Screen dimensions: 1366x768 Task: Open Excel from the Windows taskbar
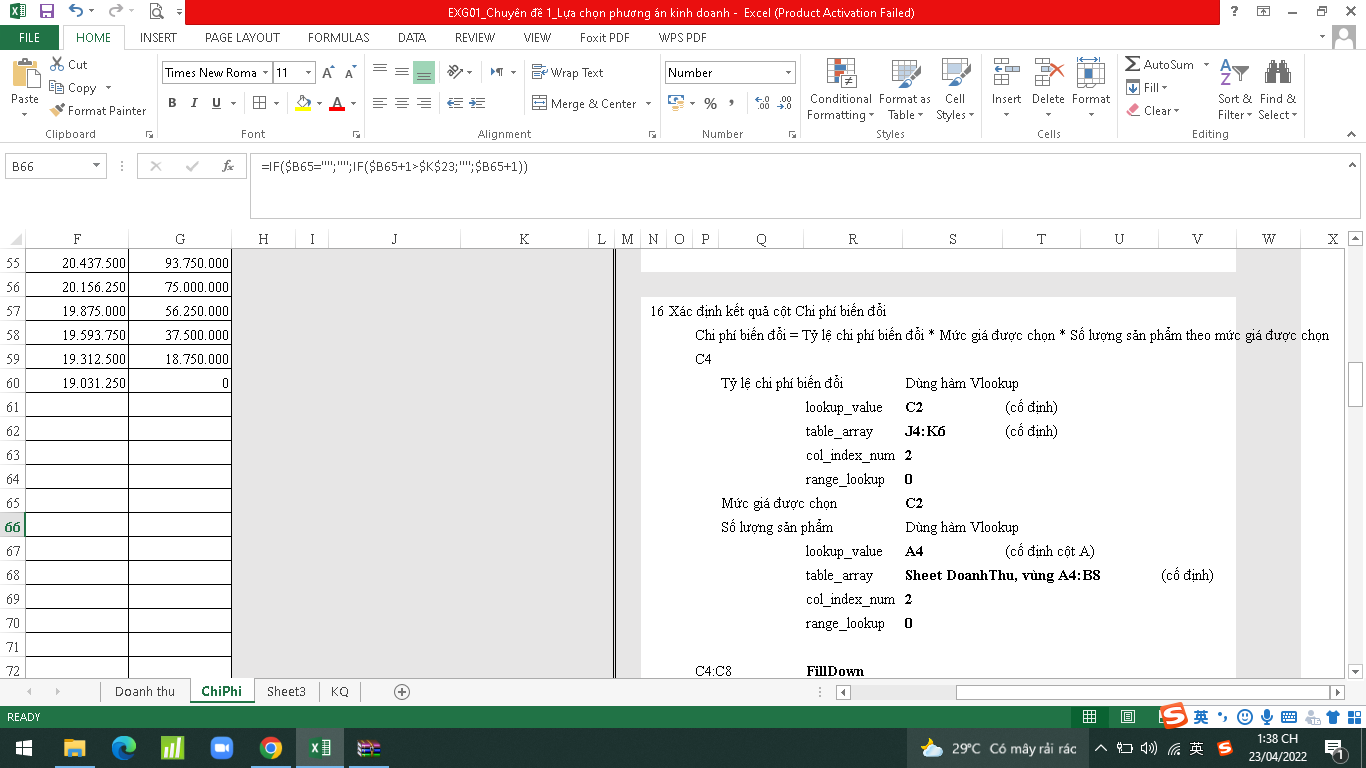pos(320,748)
